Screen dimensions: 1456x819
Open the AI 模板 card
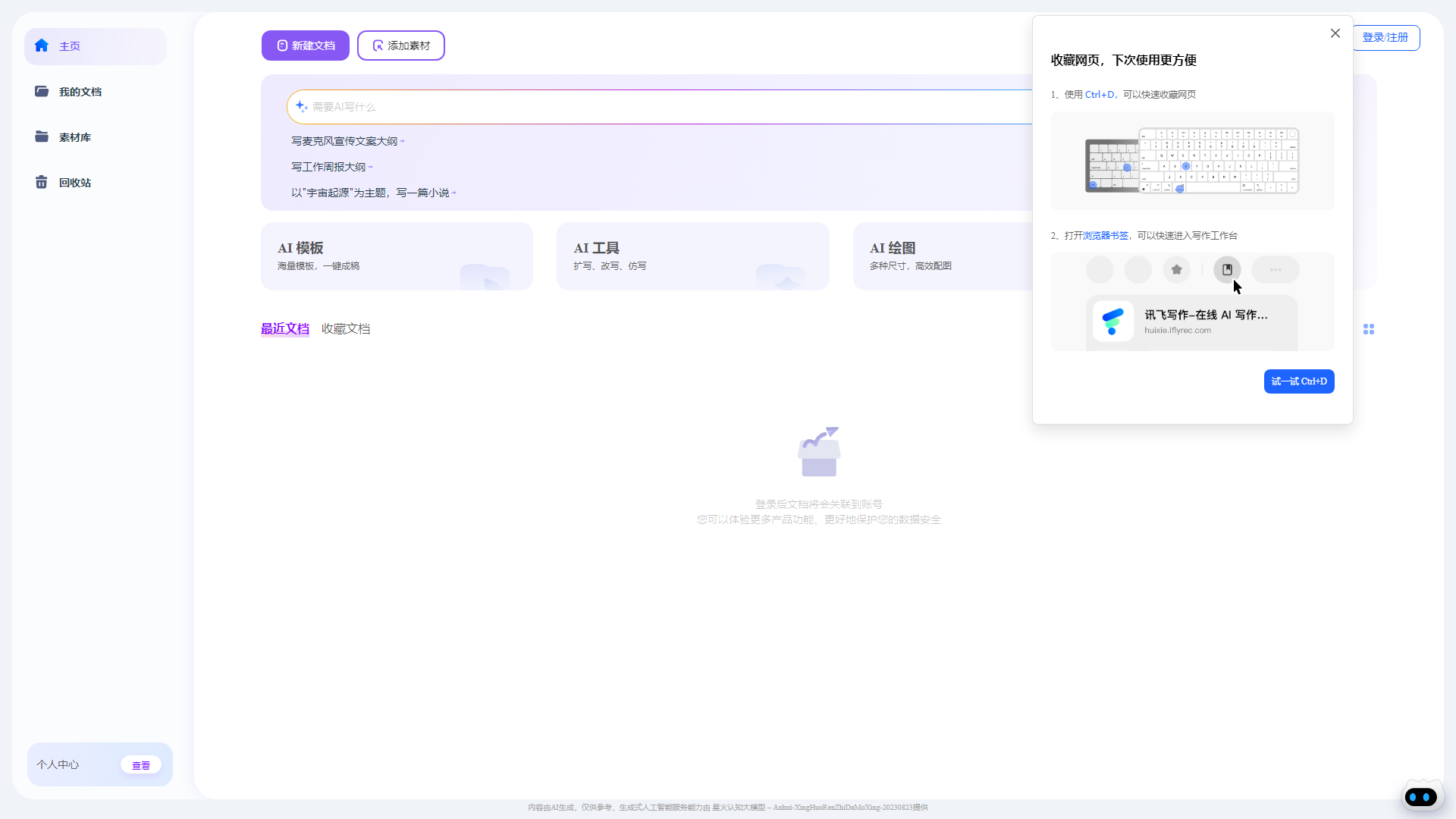pyautogui.click(x=397, y=256)
